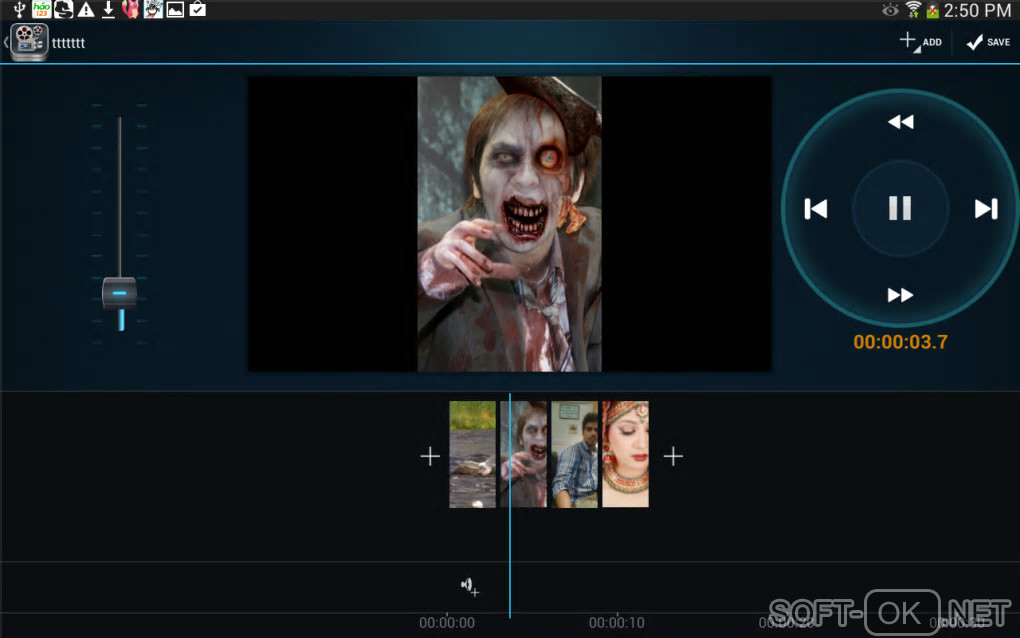
Task: Tap the rewind double-arrow button
Action: [x=900, y=122]
